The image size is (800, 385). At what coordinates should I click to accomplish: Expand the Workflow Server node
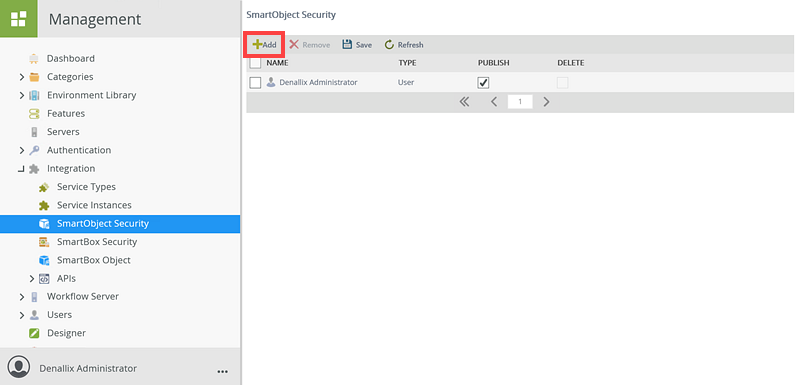point(21,297)
